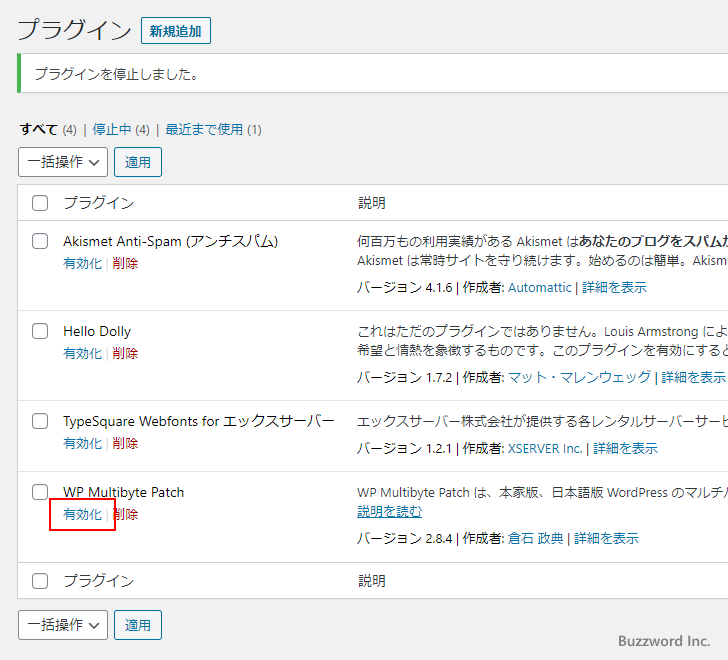Delete Hello Dolly with 削除
Screen dimensions: 728x660
(x=125, y=354)
